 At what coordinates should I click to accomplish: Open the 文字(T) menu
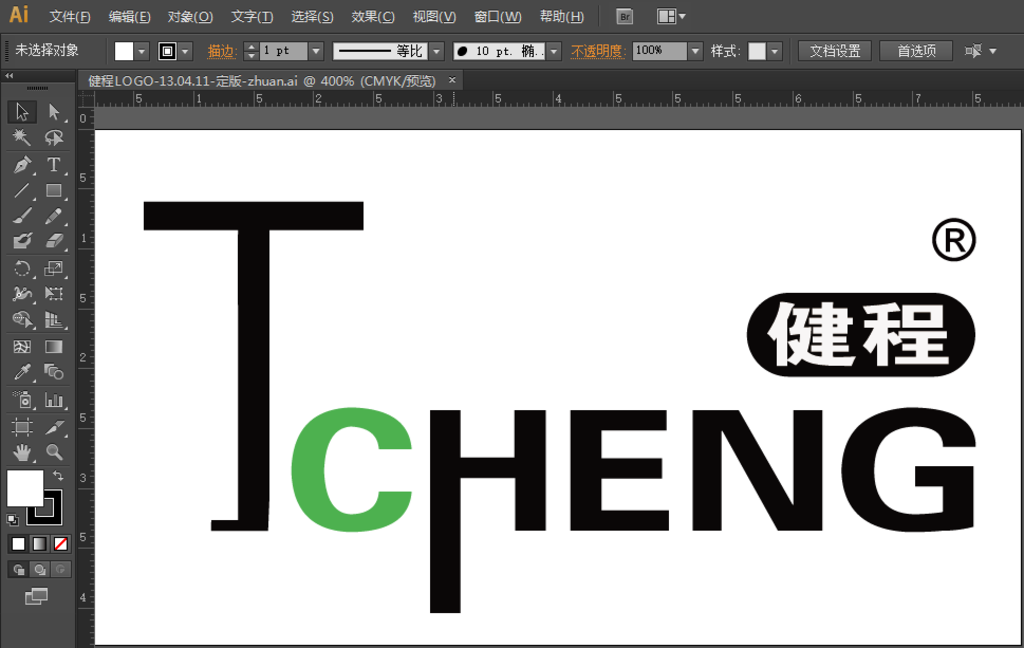(x=251, y=16)
